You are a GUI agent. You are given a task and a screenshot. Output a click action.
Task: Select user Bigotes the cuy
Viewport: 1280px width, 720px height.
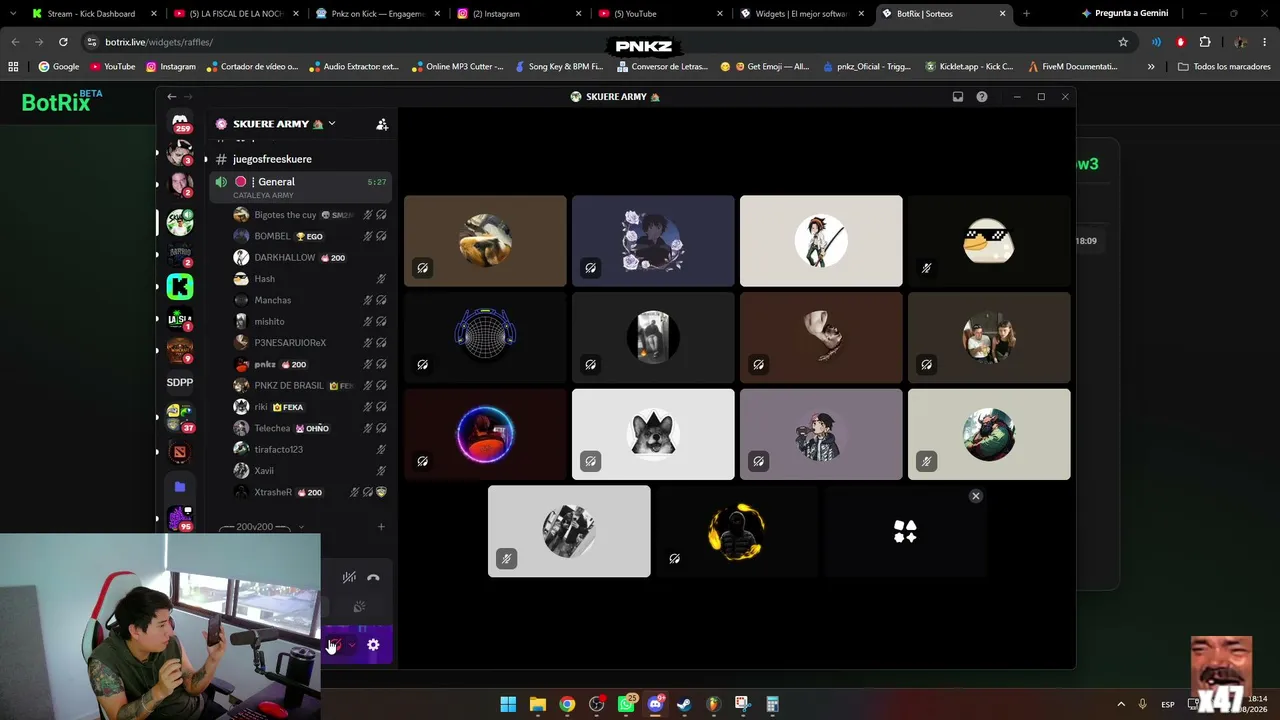tap(300, 215)
